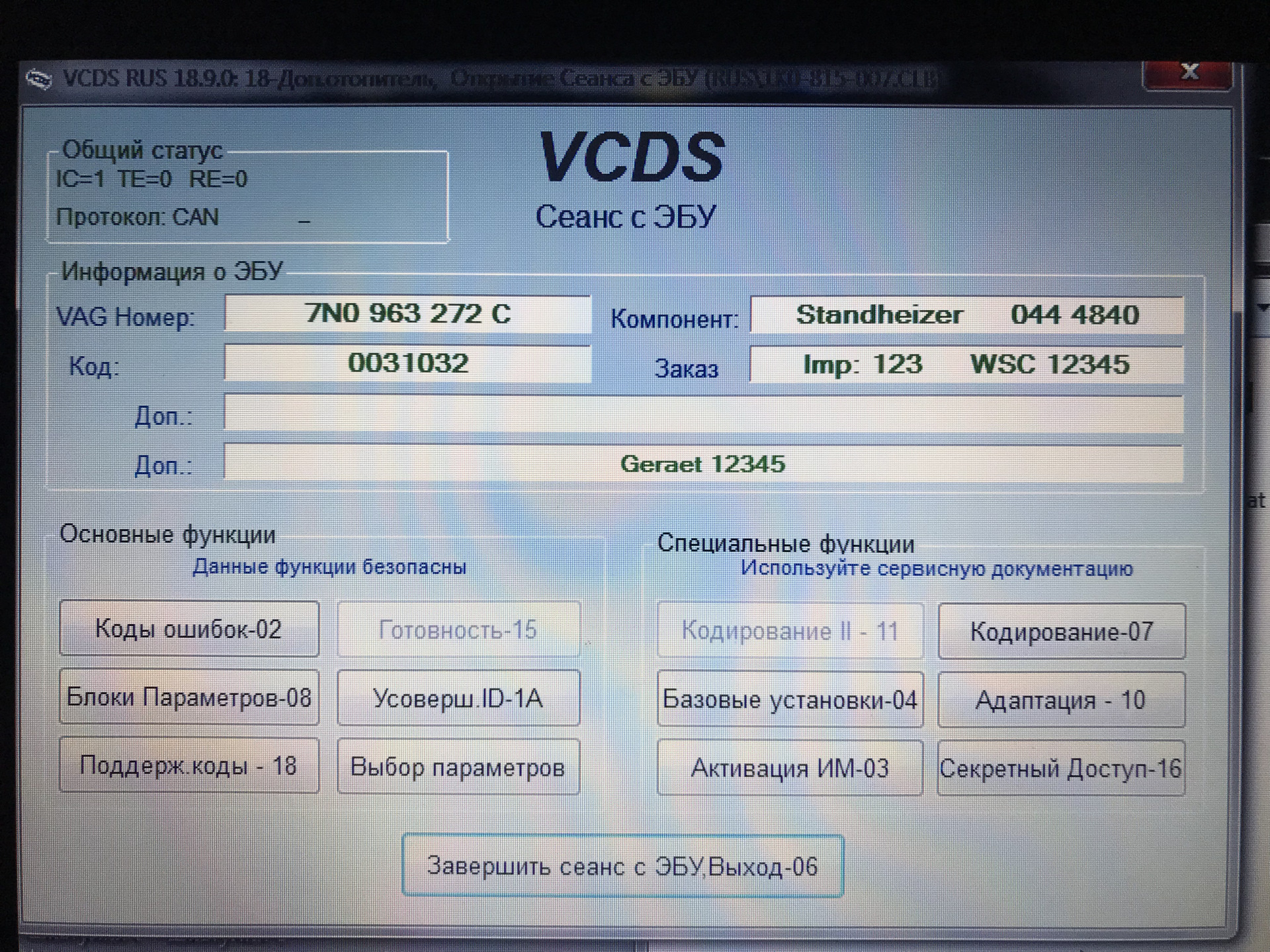This screenshot has width=1270, height=952.
Task: Open Блоки Параметров-08 measuring blocks
Action: pos(189,697)
